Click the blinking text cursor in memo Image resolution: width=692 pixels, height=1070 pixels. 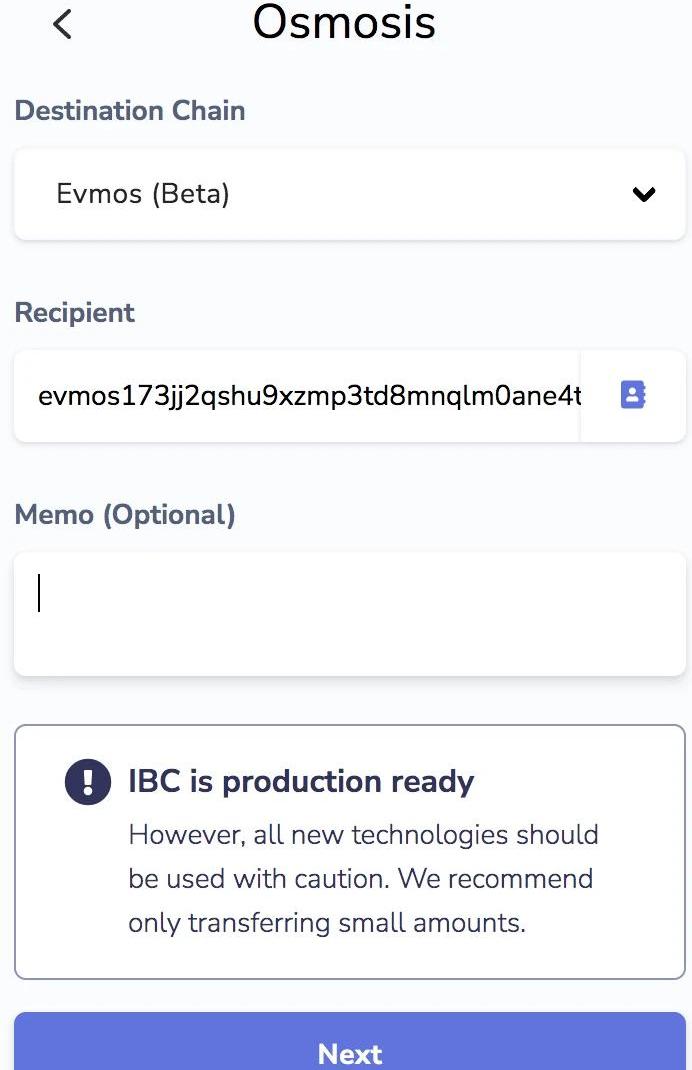(39, 592)
